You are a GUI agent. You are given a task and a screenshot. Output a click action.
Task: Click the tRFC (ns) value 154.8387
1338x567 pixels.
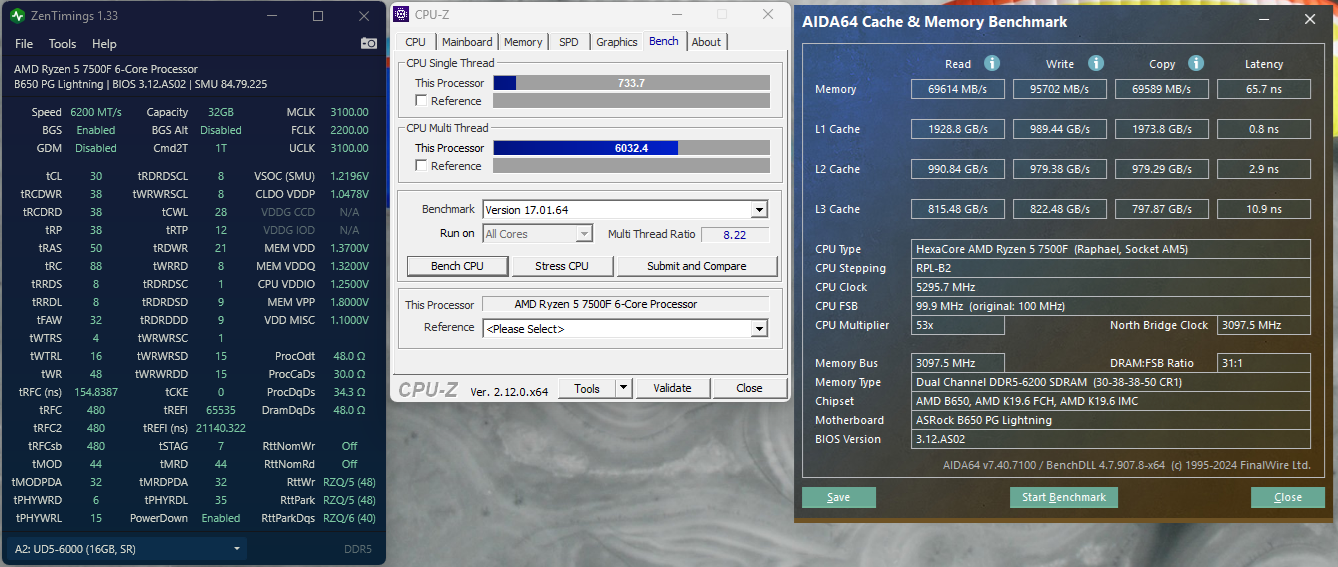pyautogui.click(x=96, y=392)
